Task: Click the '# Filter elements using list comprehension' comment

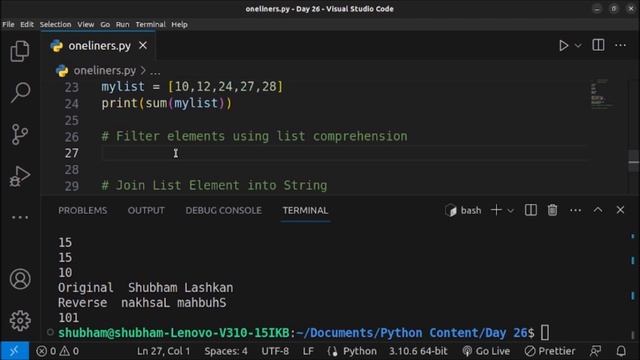Action: (x=254, y=136)
